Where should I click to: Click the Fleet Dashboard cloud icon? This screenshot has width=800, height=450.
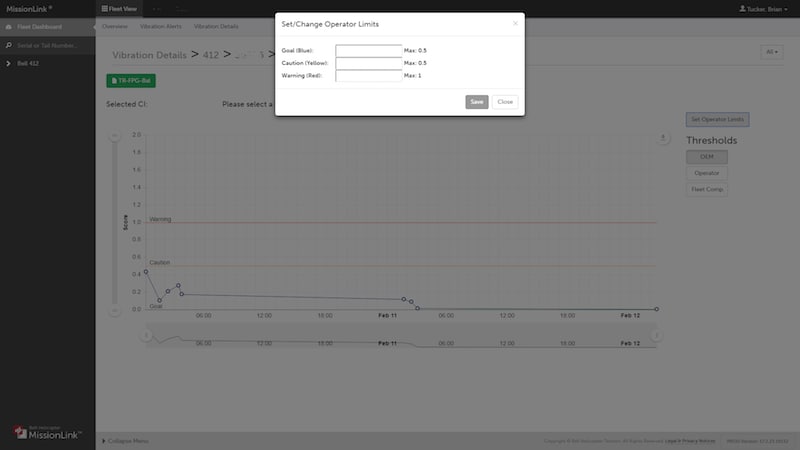pos(9,27)
